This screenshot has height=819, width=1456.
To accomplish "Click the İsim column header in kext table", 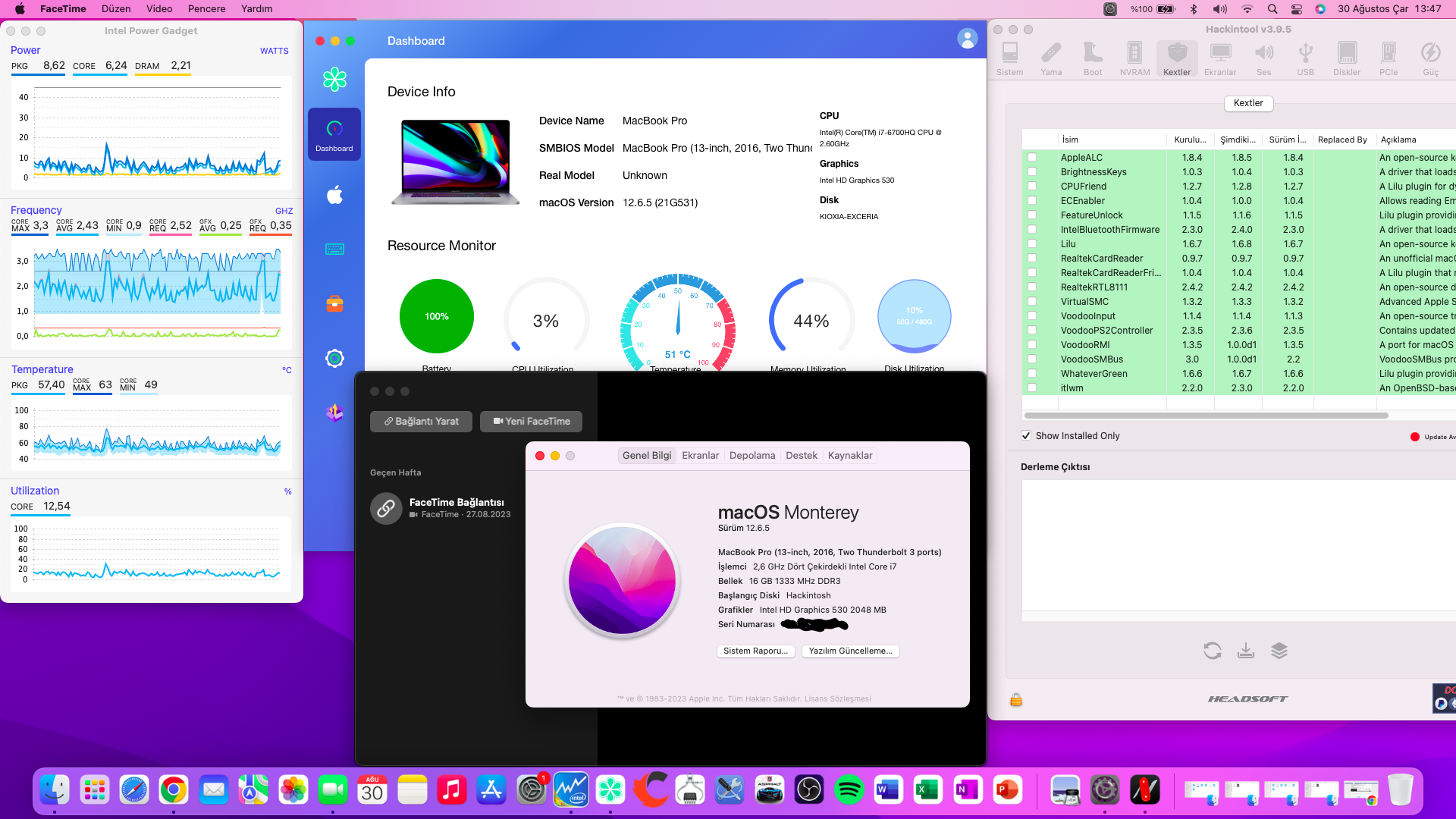I will 1112,140.
